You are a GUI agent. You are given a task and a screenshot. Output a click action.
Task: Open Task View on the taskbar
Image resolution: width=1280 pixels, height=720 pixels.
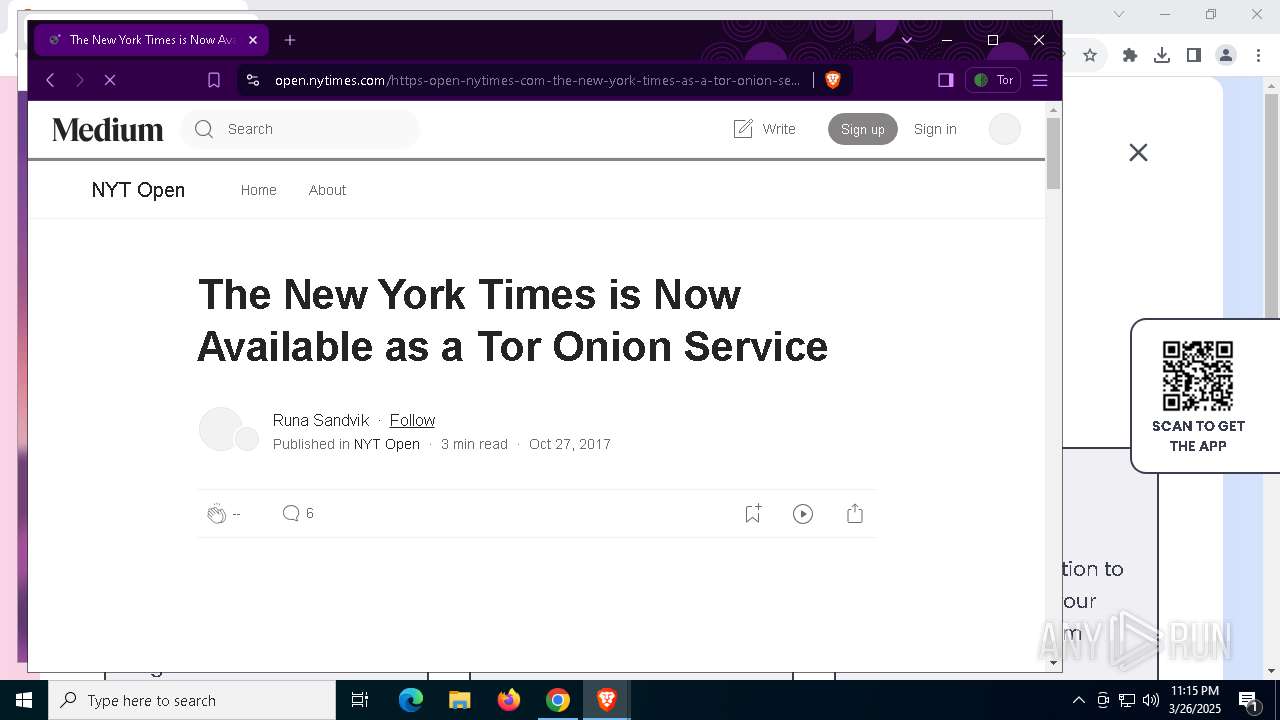click(x=360, y=700)
